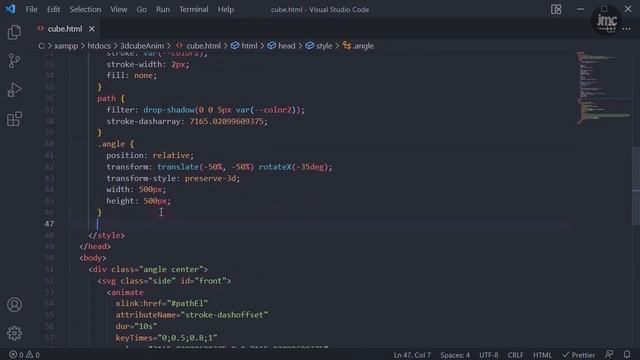Image resolution: width=640 pixels, height=360 pixels.
Task: Click the keyTimes attribute line
Action: coord(166,338)
